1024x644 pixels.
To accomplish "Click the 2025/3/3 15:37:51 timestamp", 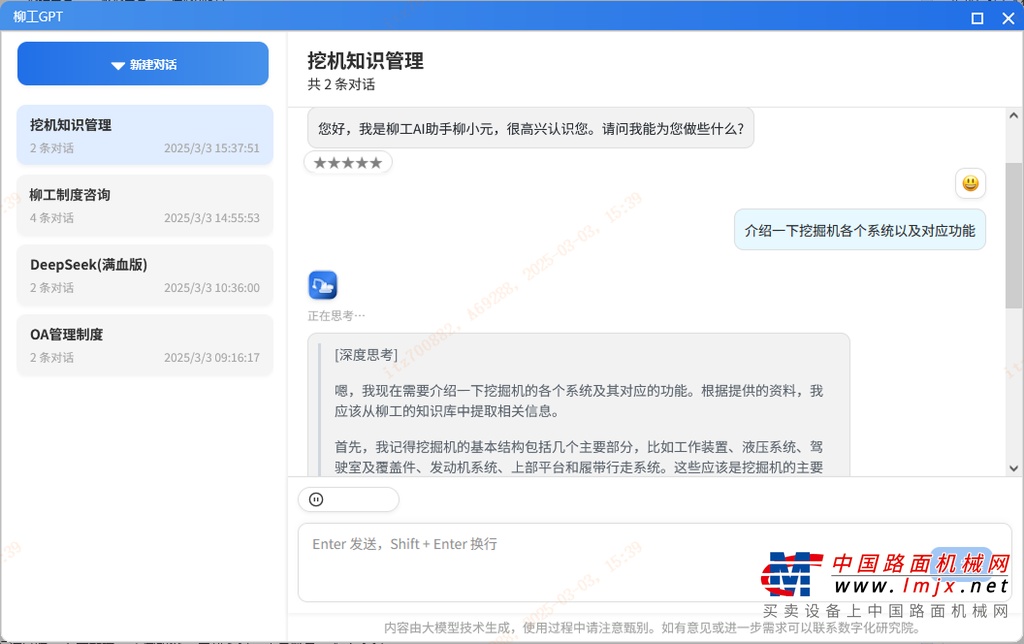I will coord(212,148).
